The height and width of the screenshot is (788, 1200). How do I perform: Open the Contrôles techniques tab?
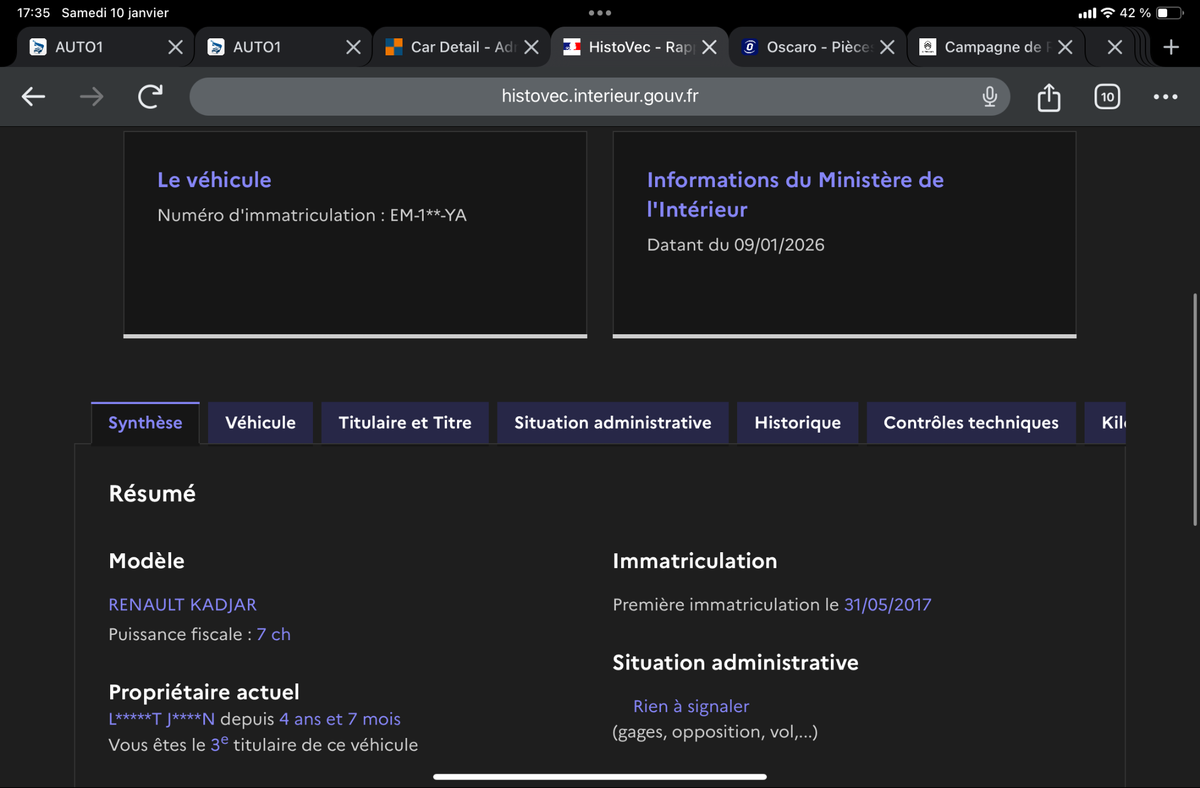tap(970, 423)
